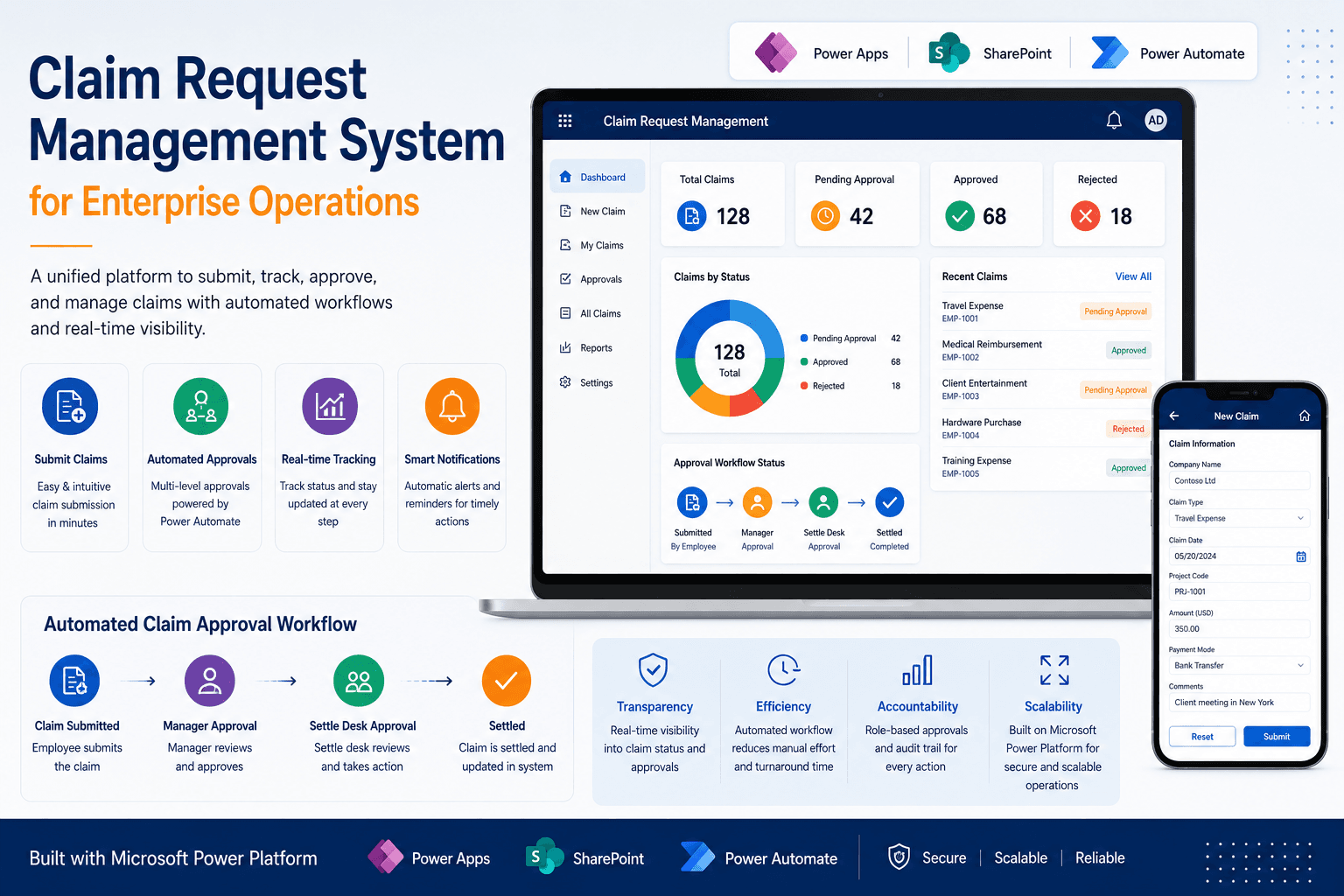This screenshot has height=896, width=1344.
Task: Tap the back arrow on New Claim
Action: (1174, 416)
